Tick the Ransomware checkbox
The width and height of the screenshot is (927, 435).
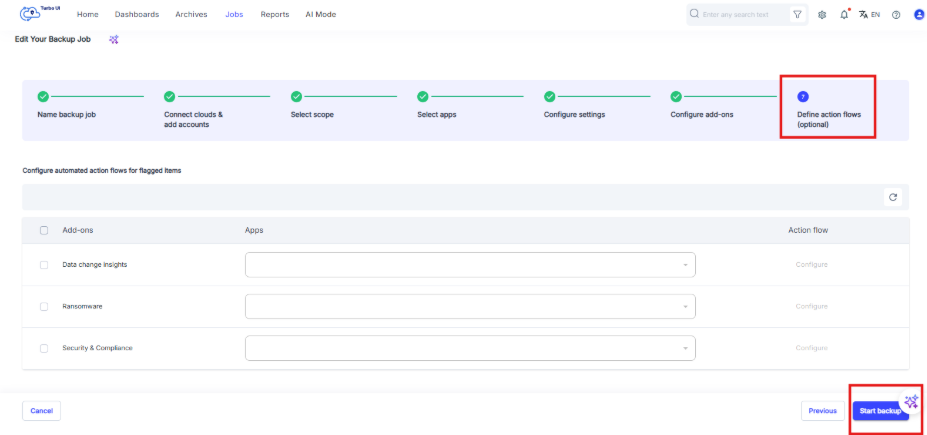44,307
